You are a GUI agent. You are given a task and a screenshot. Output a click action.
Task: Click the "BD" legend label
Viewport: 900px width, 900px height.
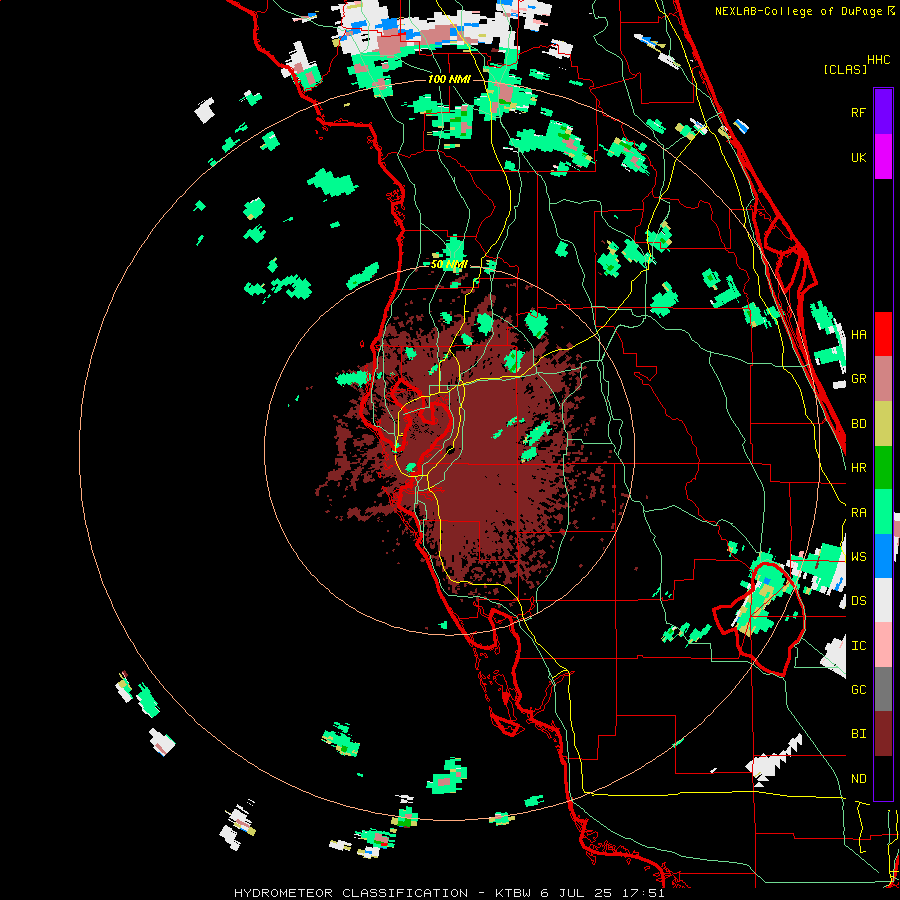(x=858, y=424)
